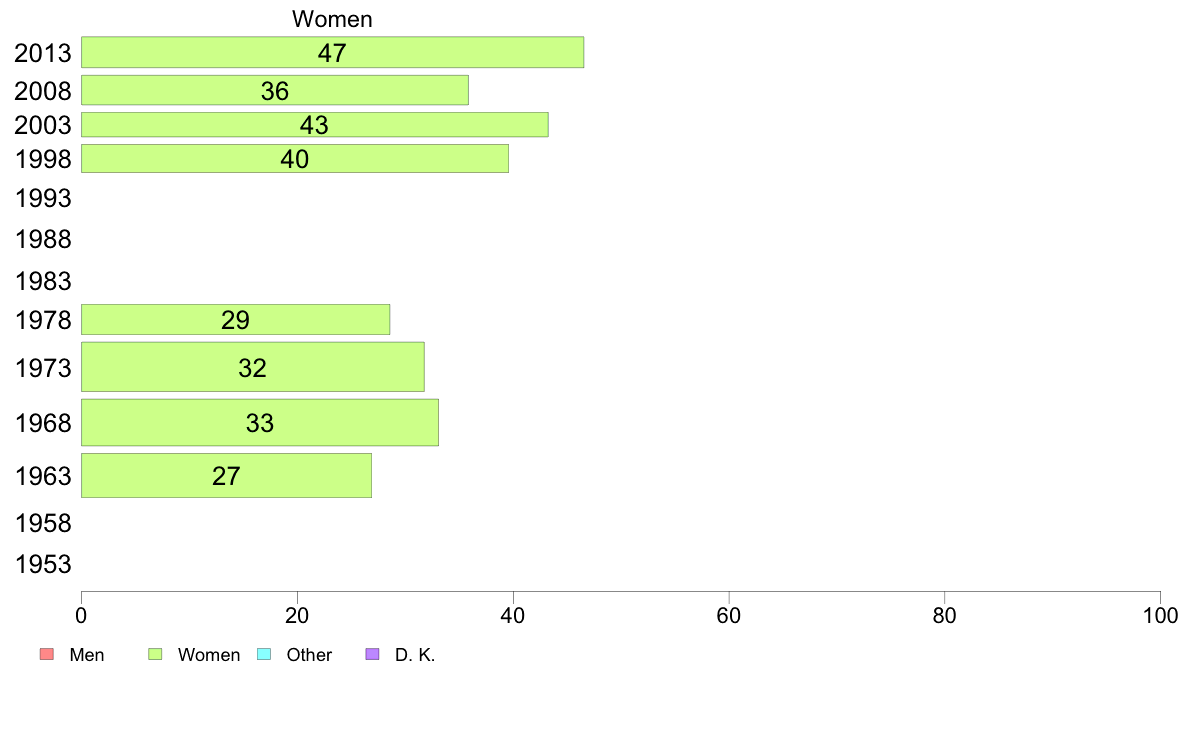1188x736 pixels.
Task: Select the 1998 bar showing 40
Action: [295, 158]
